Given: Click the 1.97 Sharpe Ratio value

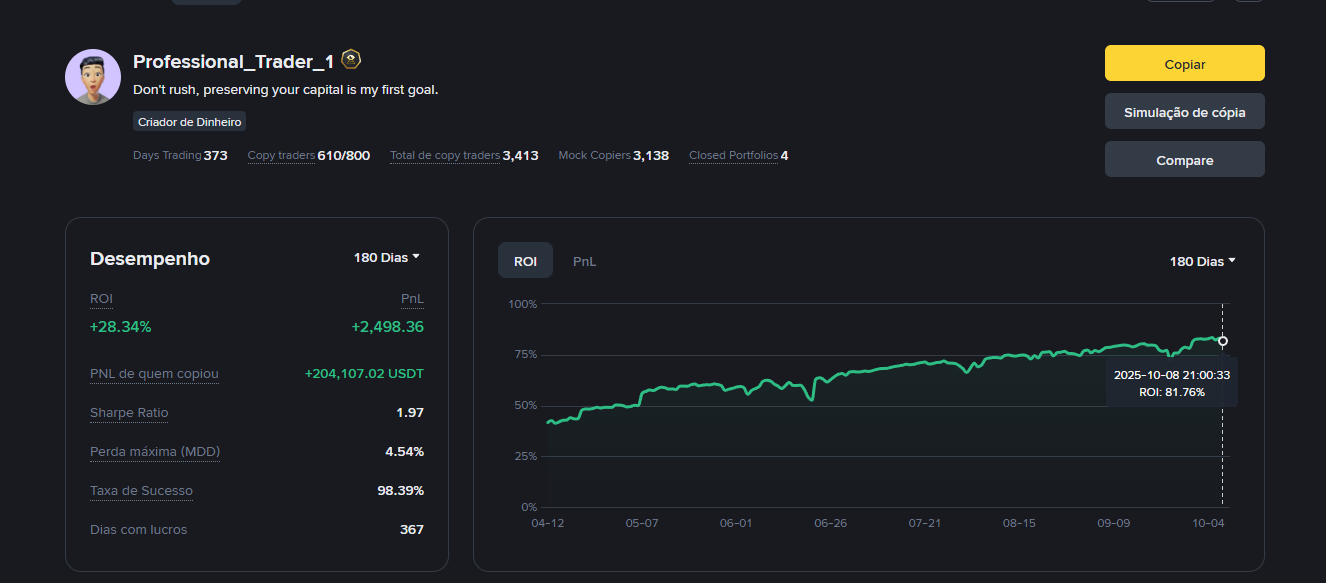Looking at the screenshot, I should (410, 413).
